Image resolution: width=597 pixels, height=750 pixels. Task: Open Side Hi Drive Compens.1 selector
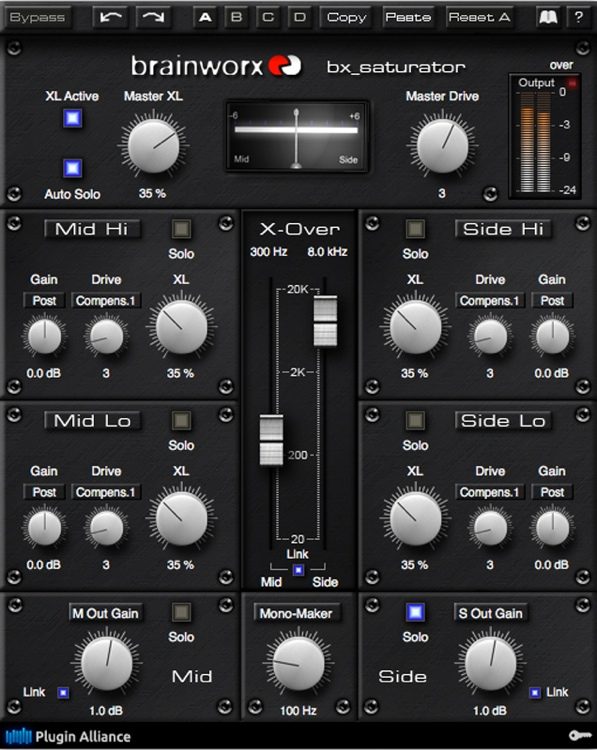coord(489,301)
